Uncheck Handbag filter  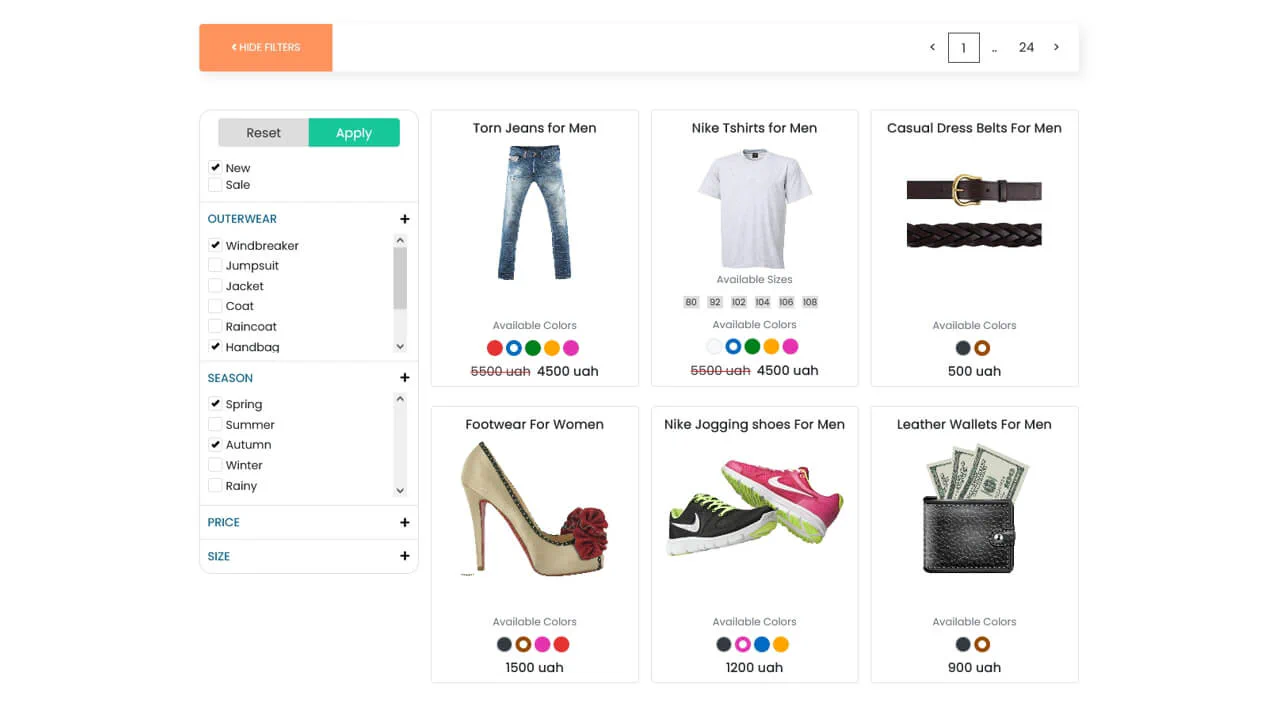click(x=215, y=346)
